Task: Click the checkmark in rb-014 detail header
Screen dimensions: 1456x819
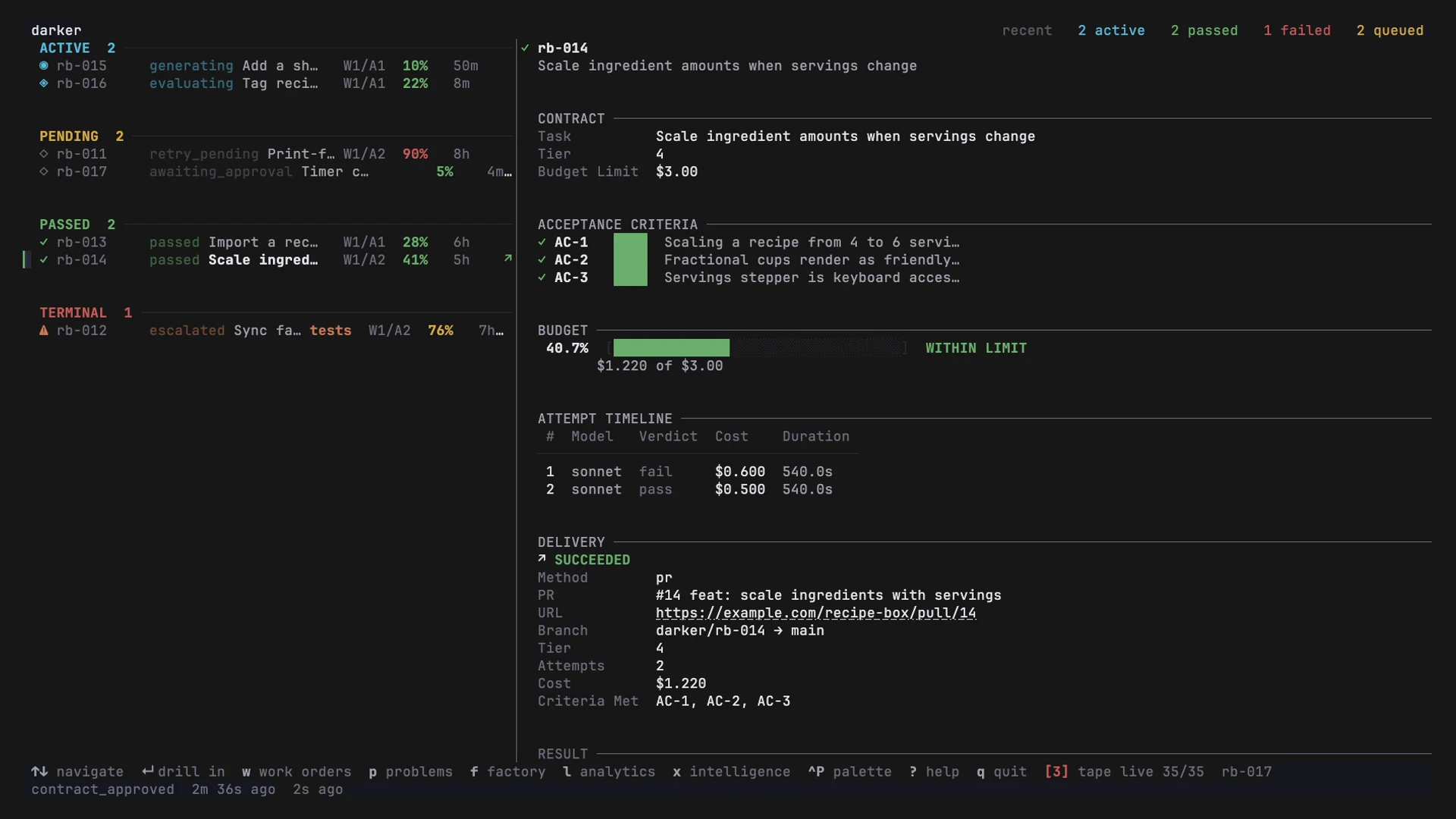Action: coord(525,48)
